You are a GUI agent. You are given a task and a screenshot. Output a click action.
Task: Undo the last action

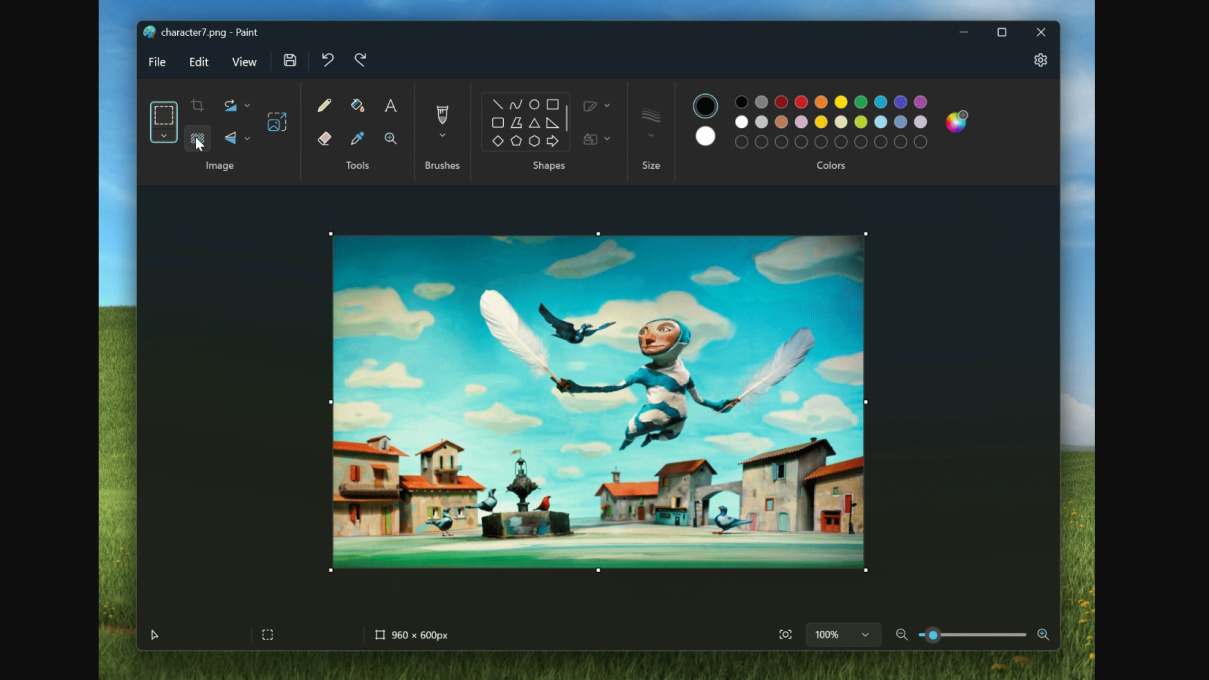point(327,61)
